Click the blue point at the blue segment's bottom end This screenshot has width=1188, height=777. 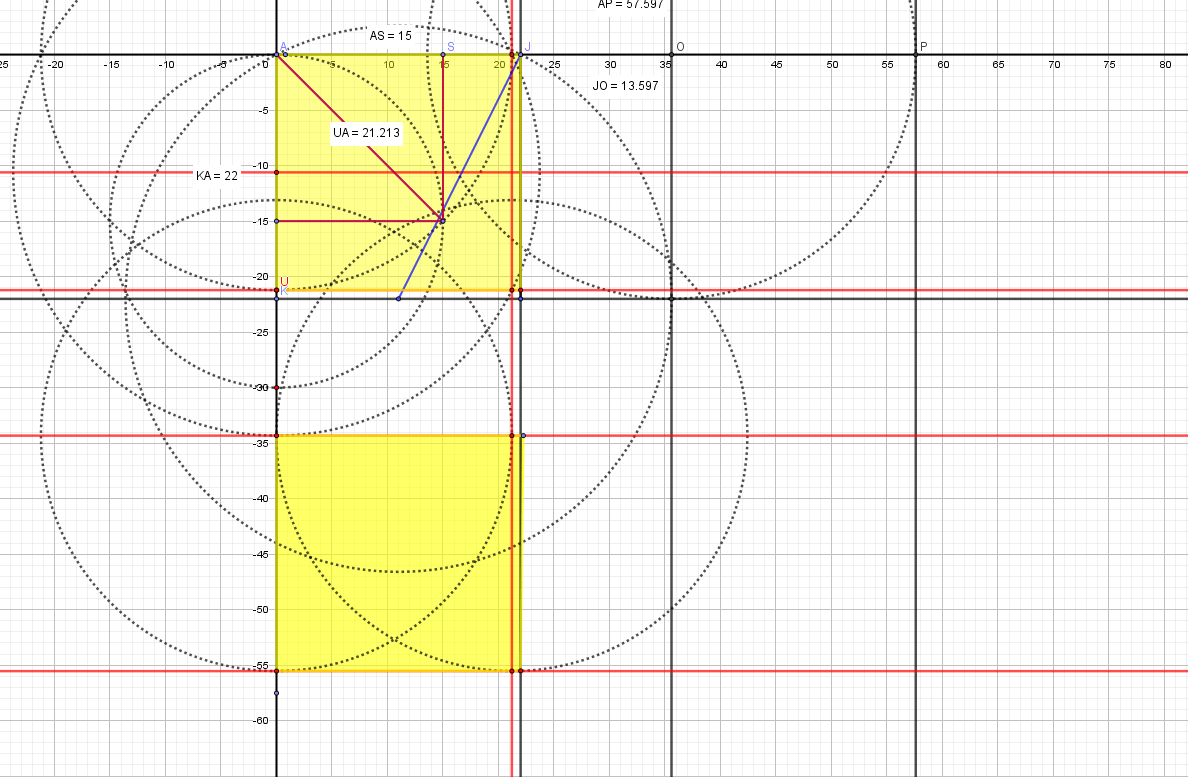click(x=399, y=298)
